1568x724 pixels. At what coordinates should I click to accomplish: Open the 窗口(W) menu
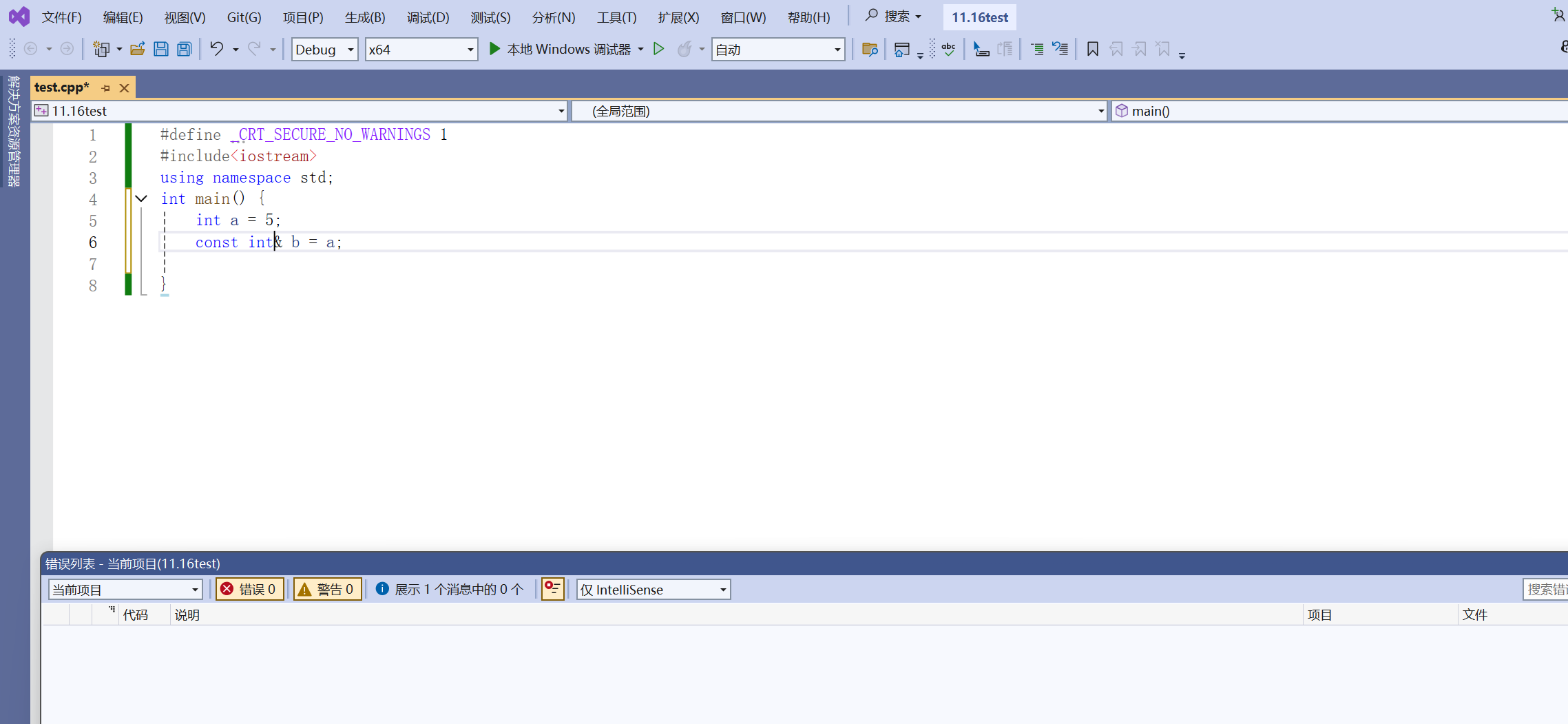pos(743,17)
